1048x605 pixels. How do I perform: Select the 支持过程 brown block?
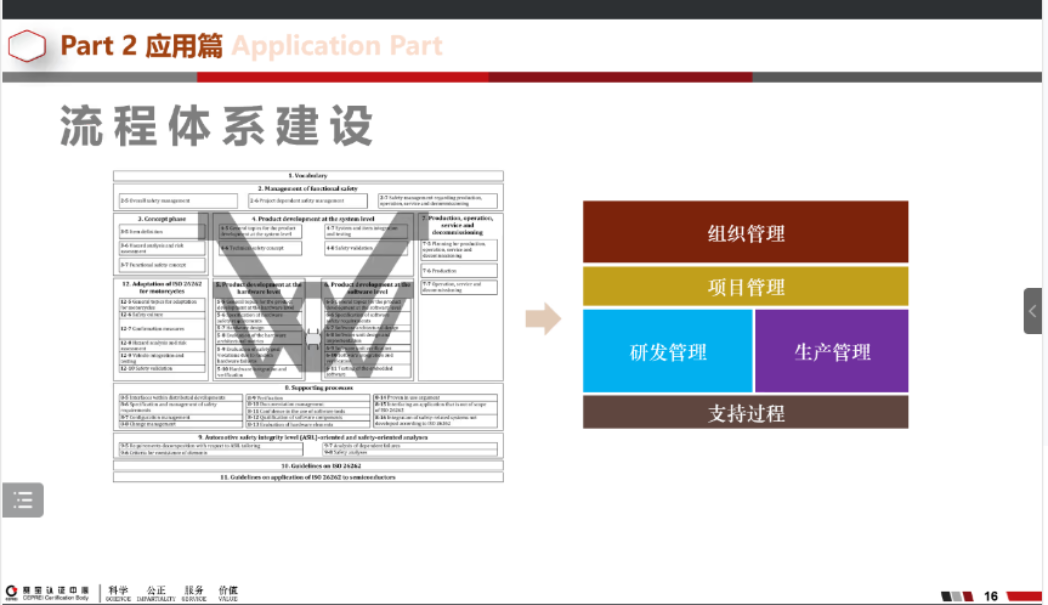click(x=745, y=412)
